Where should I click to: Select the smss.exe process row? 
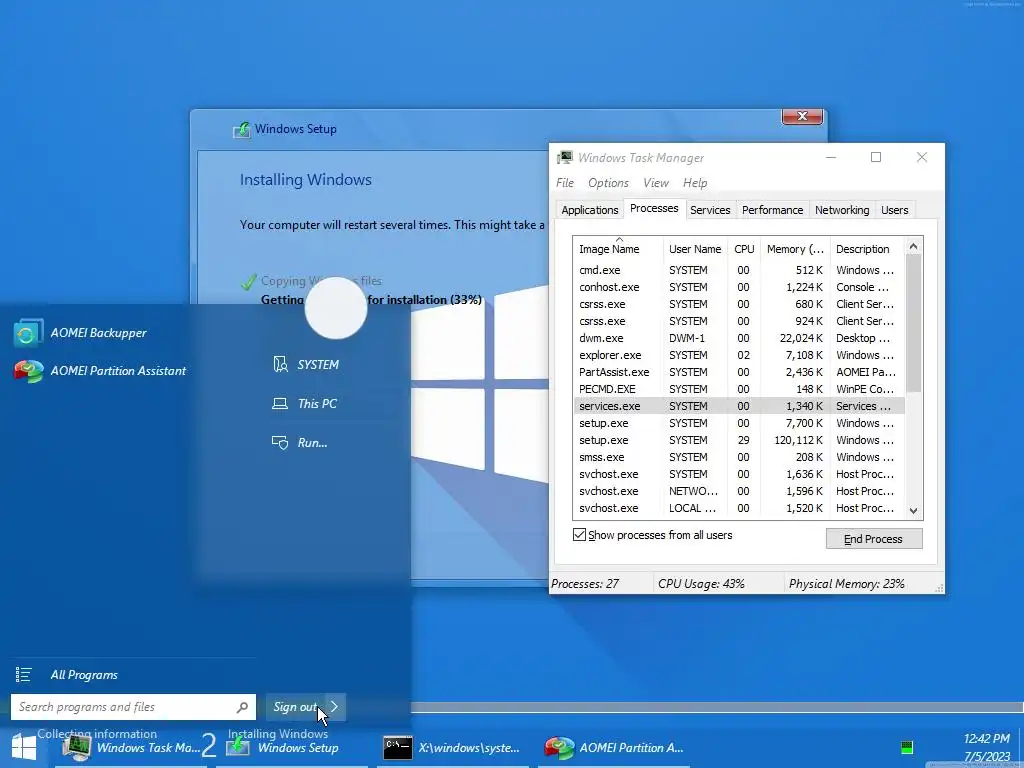(x=739, y=456)
